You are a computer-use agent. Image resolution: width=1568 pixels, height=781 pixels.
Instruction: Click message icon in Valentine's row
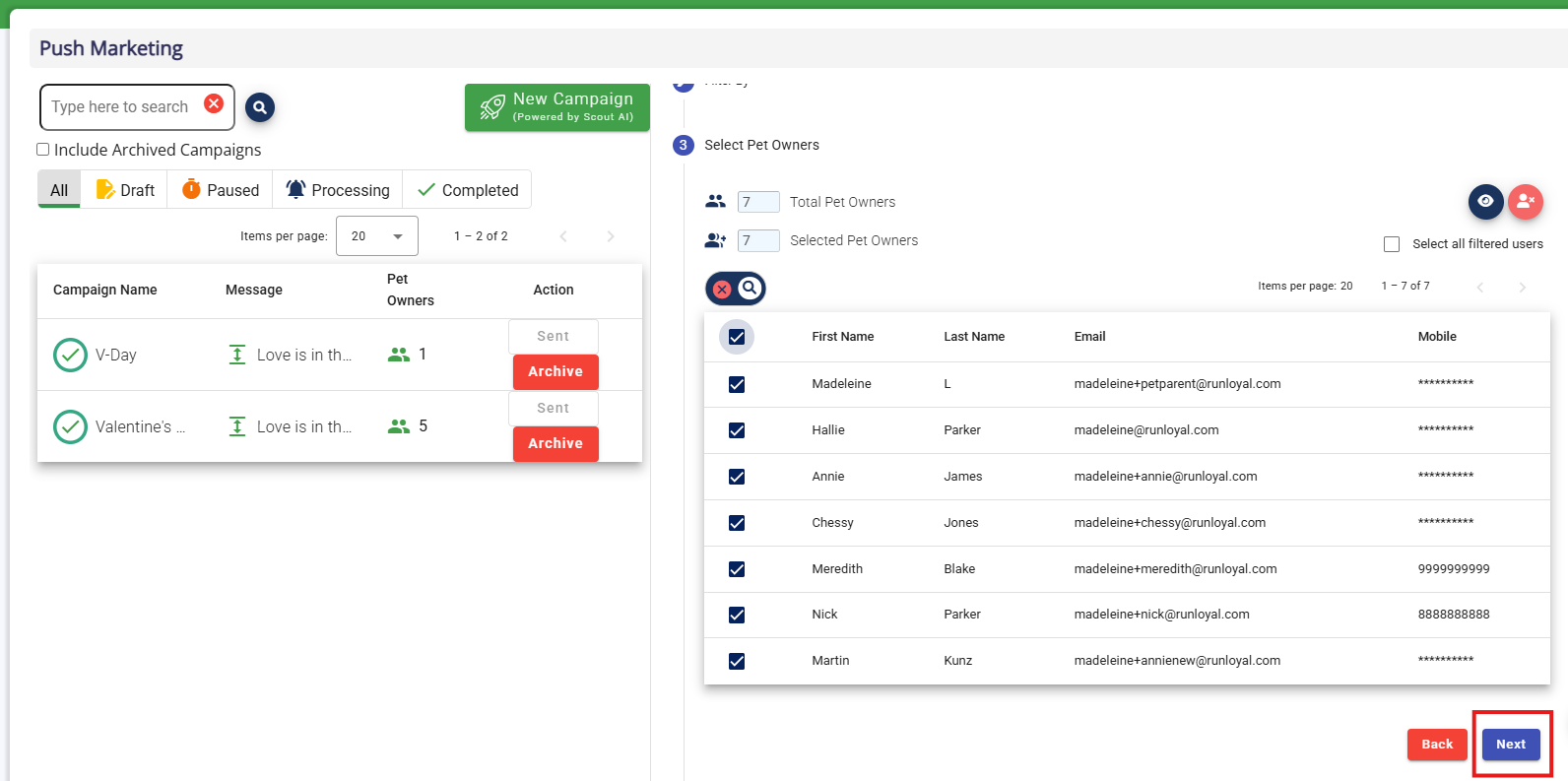coord(237,426)
